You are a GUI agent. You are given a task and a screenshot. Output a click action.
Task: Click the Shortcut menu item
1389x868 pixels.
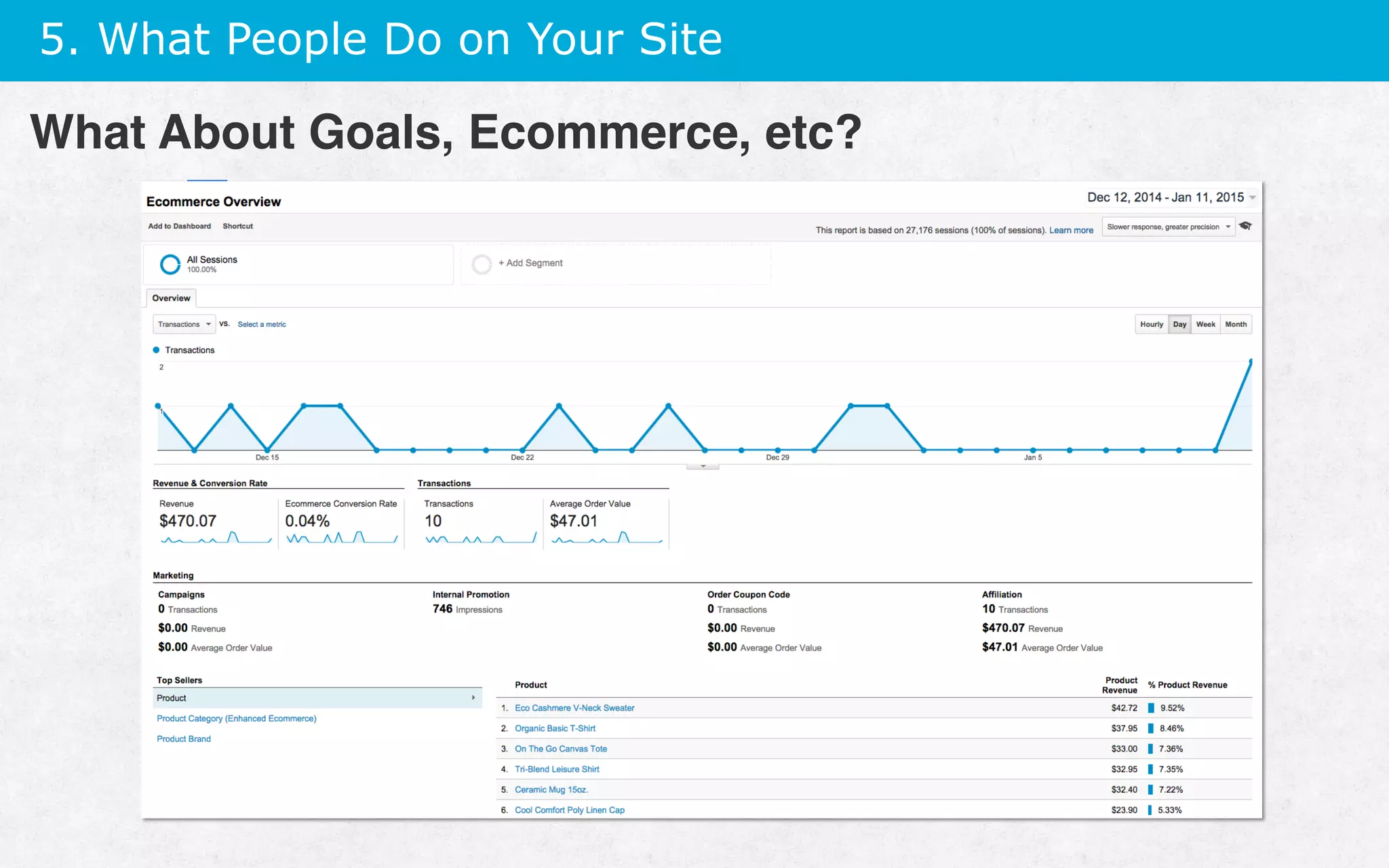237,226
